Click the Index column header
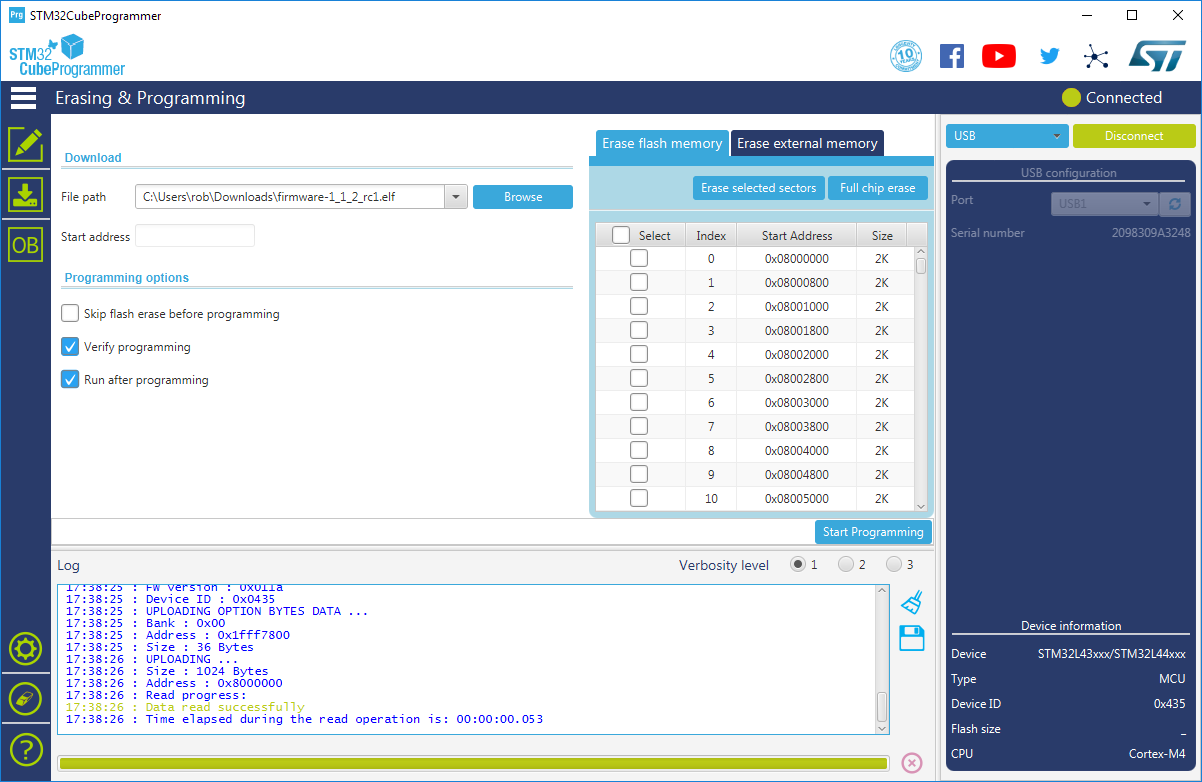The height and width of the screenshot is (782, 1202). [711, 235]
